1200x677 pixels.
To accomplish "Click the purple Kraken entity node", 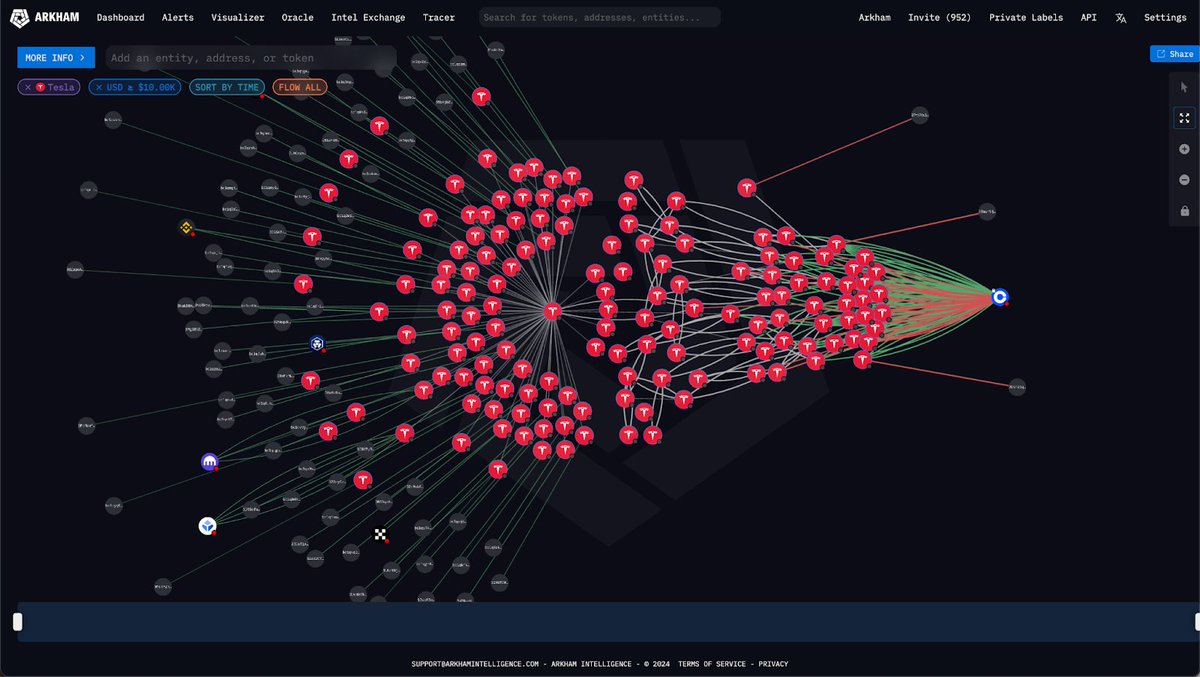I will (209, 462).
